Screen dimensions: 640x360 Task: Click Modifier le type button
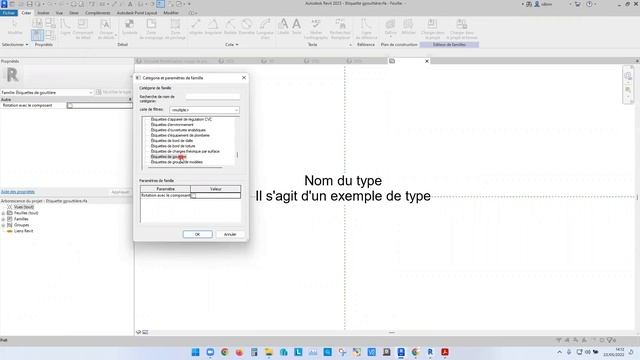tap(114, 93)
